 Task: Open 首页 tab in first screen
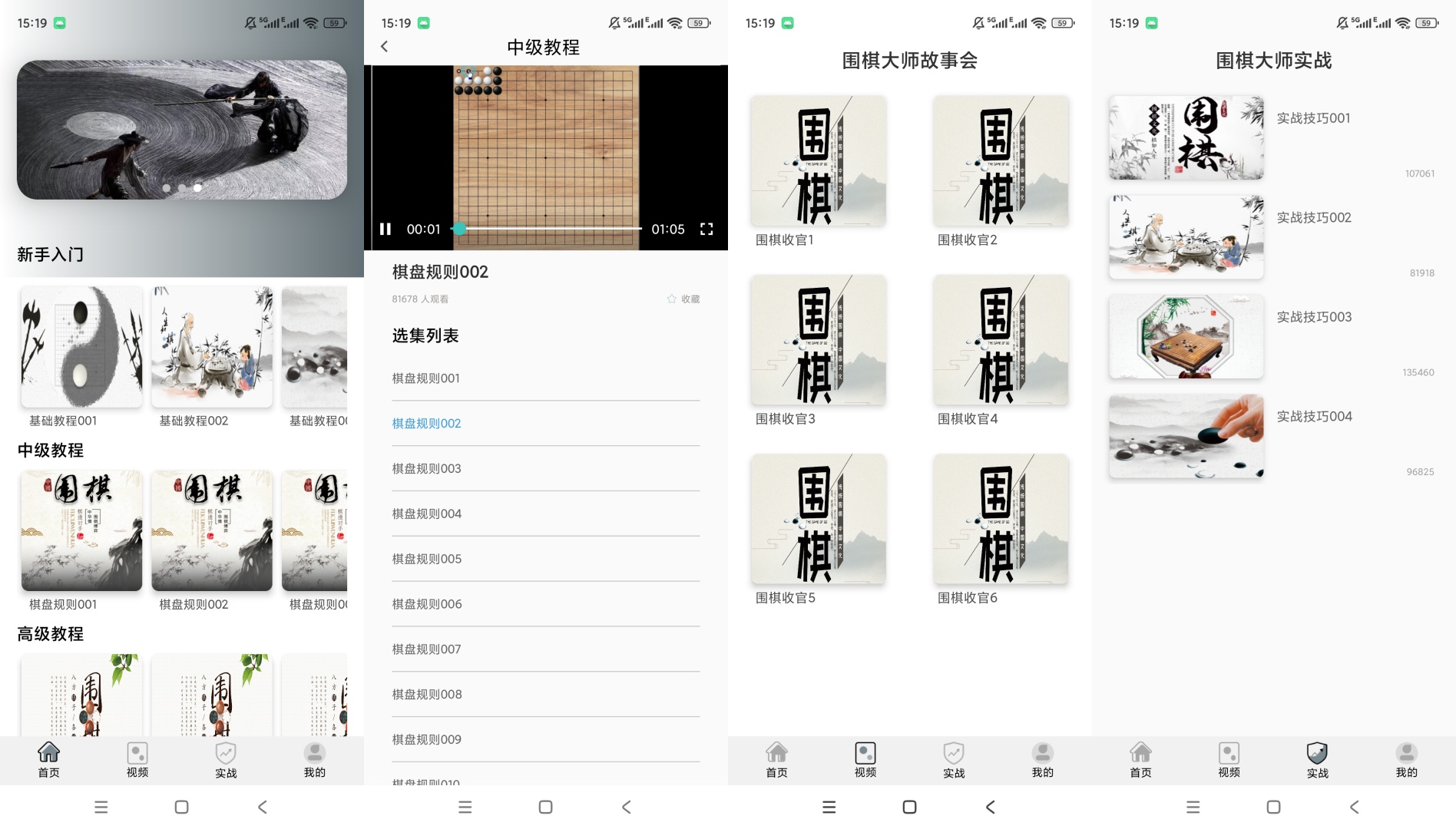point(48,760)
